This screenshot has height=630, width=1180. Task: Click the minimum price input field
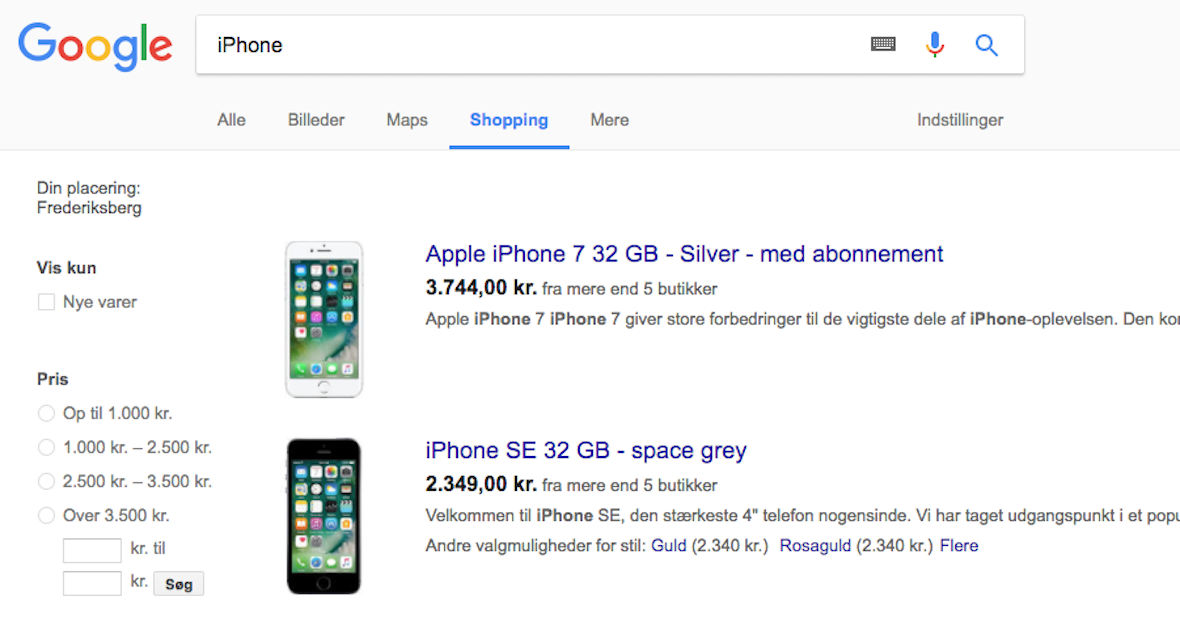92,550
